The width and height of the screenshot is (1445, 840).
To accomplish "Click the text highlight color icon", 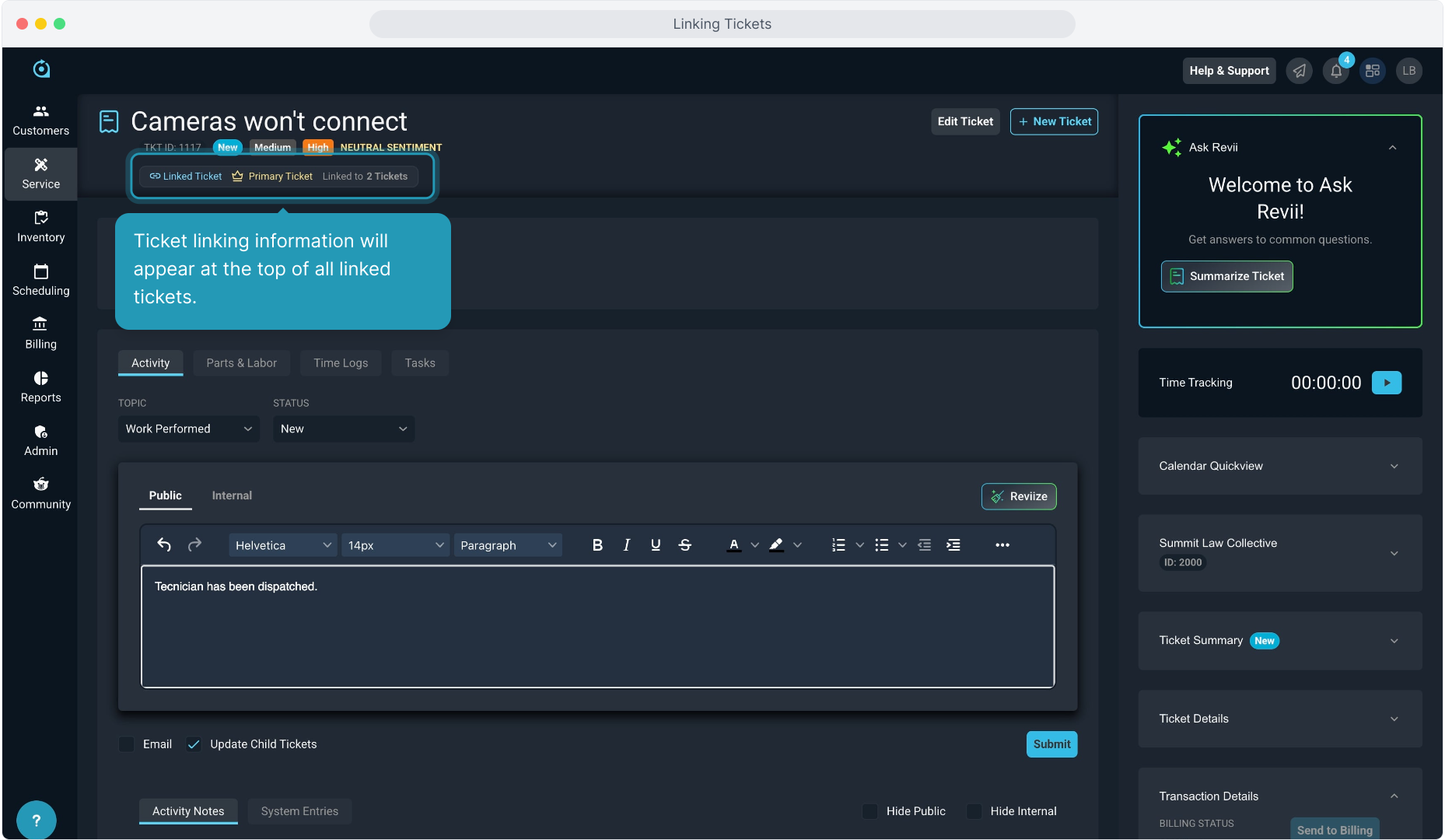I will 776,545.
